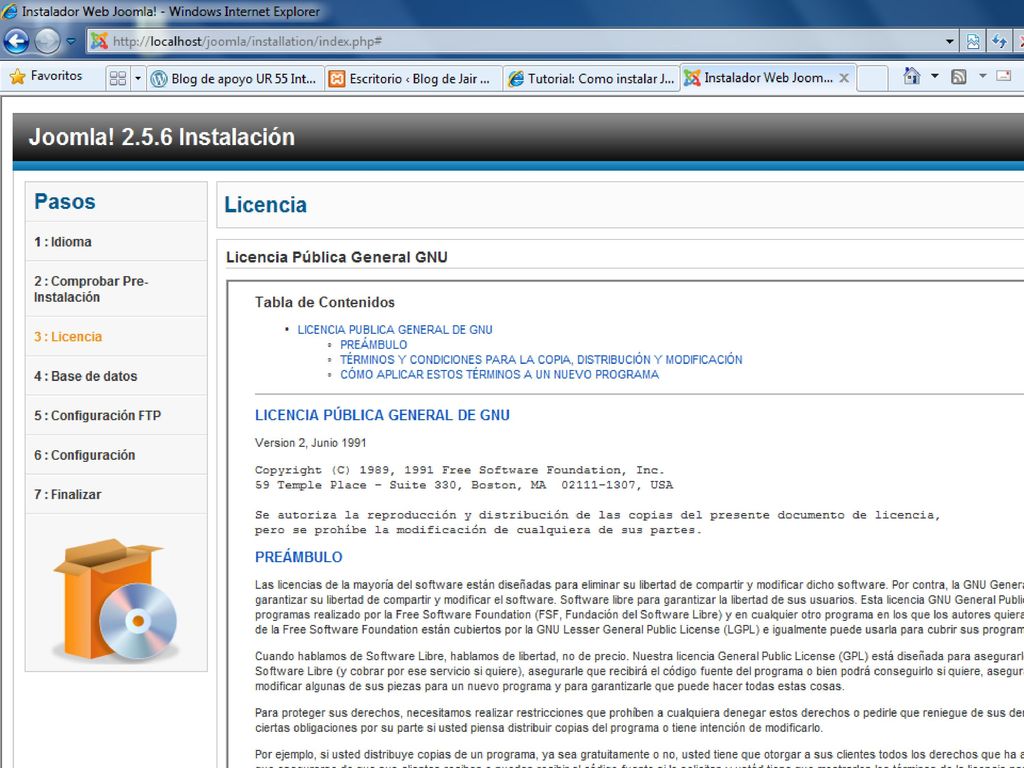Click the Internet Explorer title bar icon
This screenshot has width=1024, height=768.
(x=10, y=11)
